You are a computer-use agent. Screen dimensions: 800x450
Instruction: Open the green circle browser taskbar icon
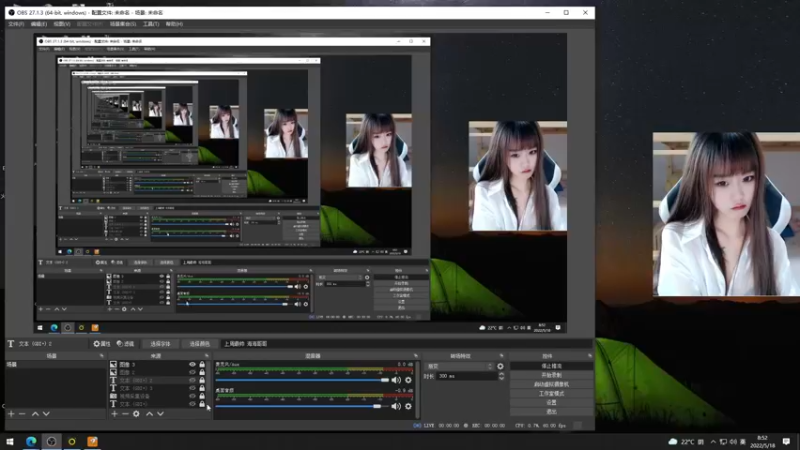(x=72, y=441)
